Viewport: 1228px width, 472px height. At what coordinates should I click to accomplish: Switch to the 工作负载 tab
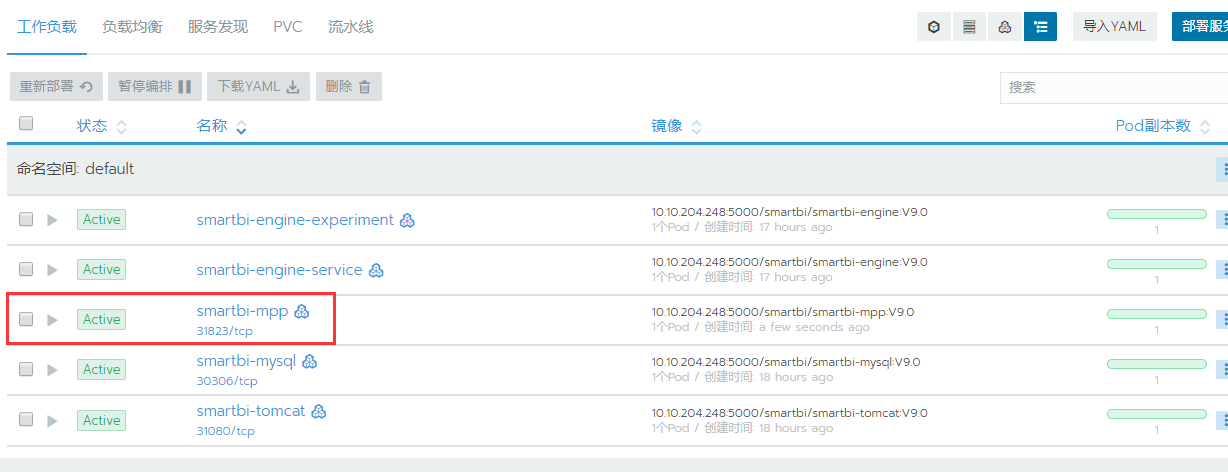pyautogui.click(x=47, y=27)
